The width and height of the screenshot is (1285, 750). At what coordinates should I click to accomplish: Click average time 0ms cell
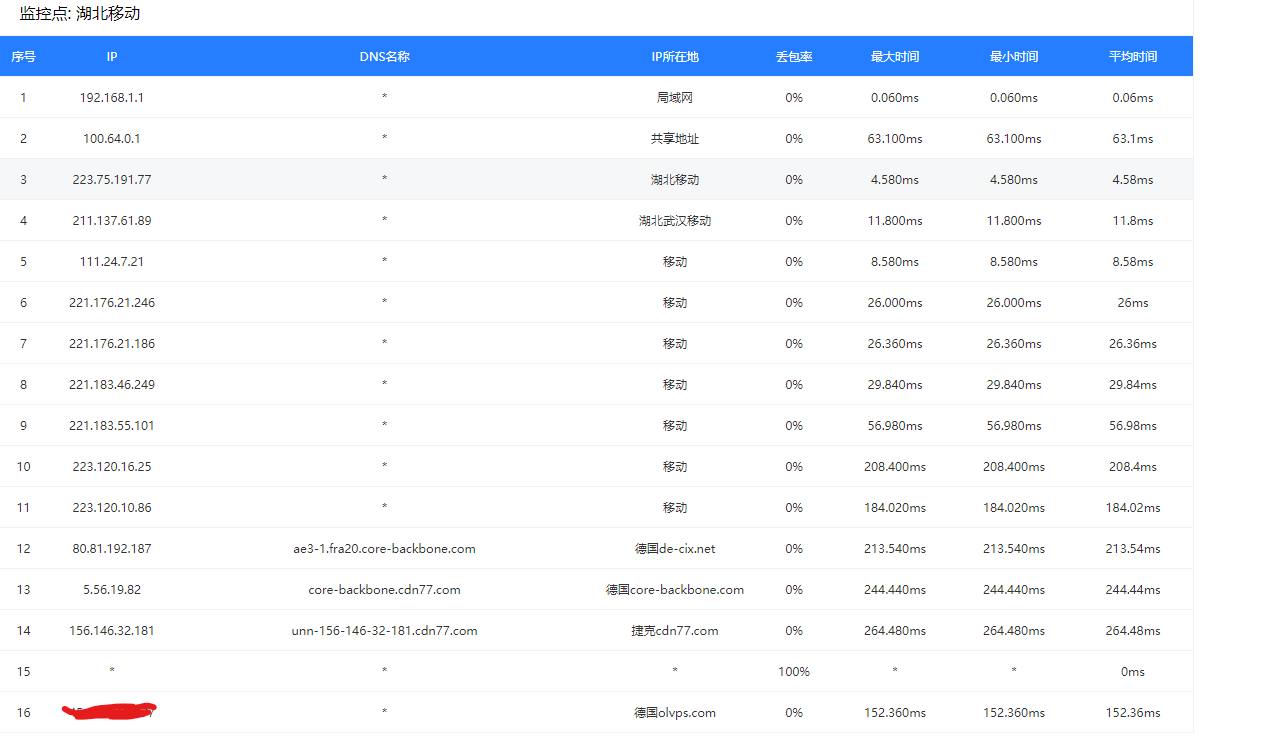pos(1133,672)
